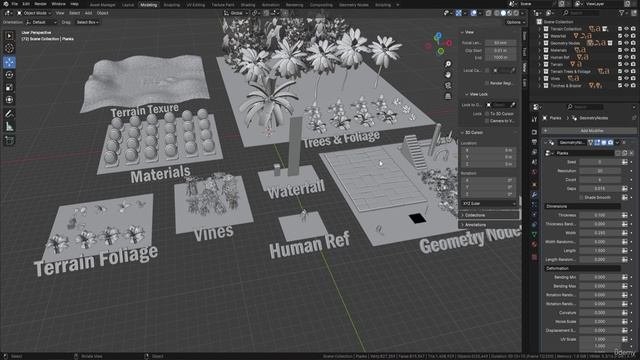
Task: Open the viewport View menu
Action: click(x=60, y=13)
